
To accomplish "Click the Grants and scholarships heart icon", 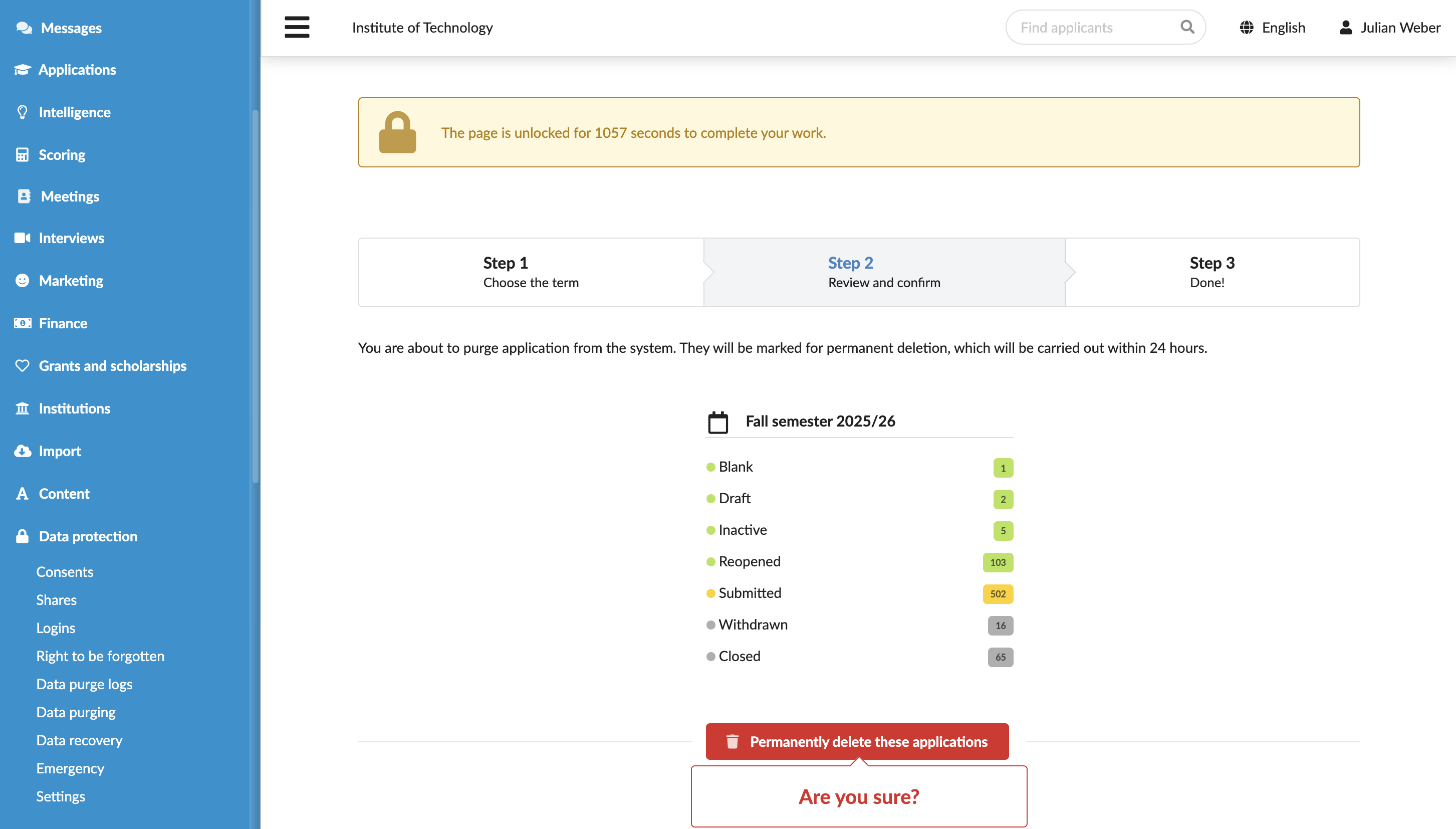I will (x=22, y=365).
